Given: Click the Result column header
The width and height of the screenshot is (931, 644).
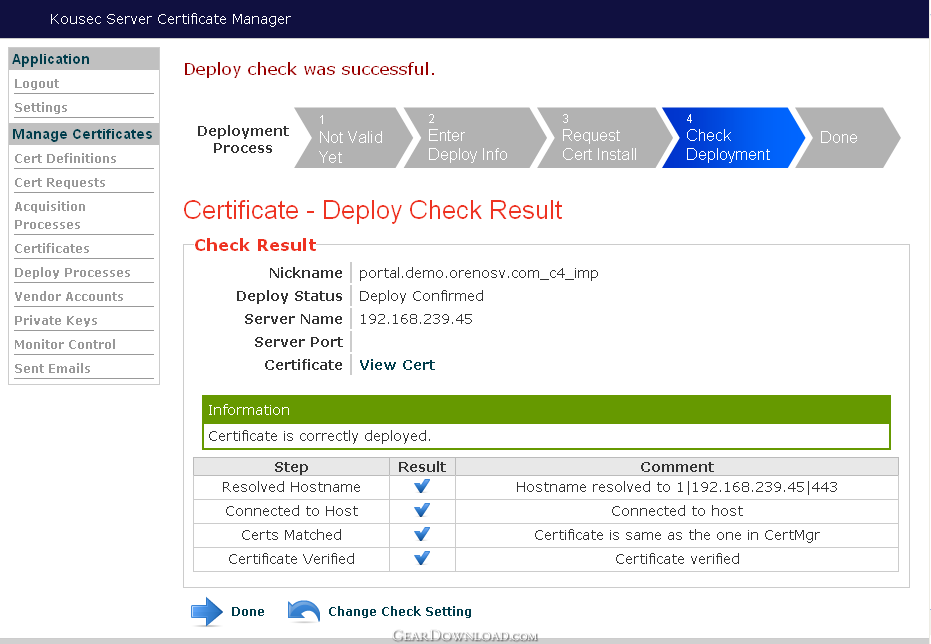Looking at the screenshot, I should 422,467.
